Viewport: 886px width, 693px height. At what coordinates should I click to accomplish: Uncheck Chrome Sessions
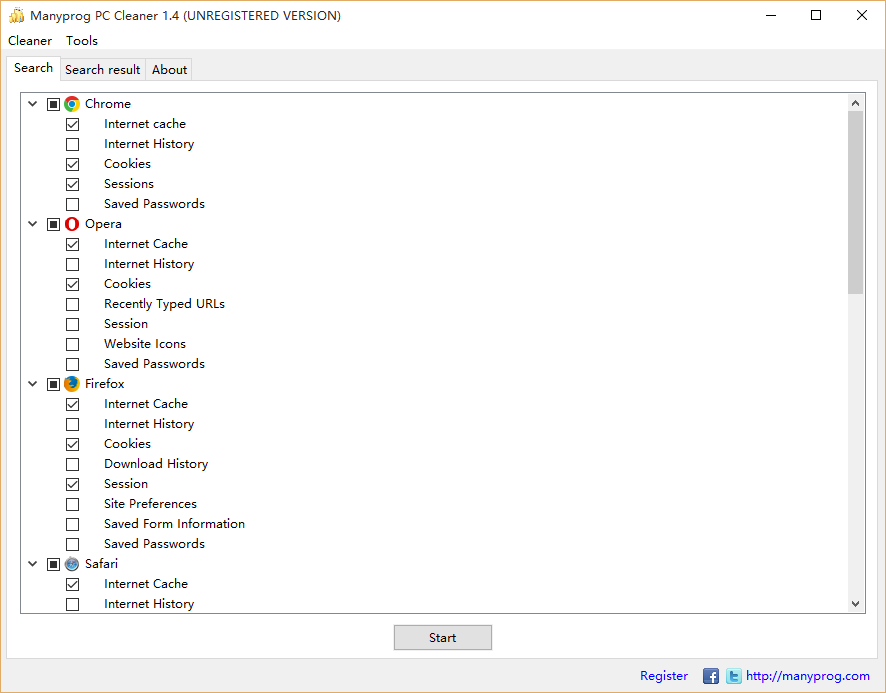(72, 184)
